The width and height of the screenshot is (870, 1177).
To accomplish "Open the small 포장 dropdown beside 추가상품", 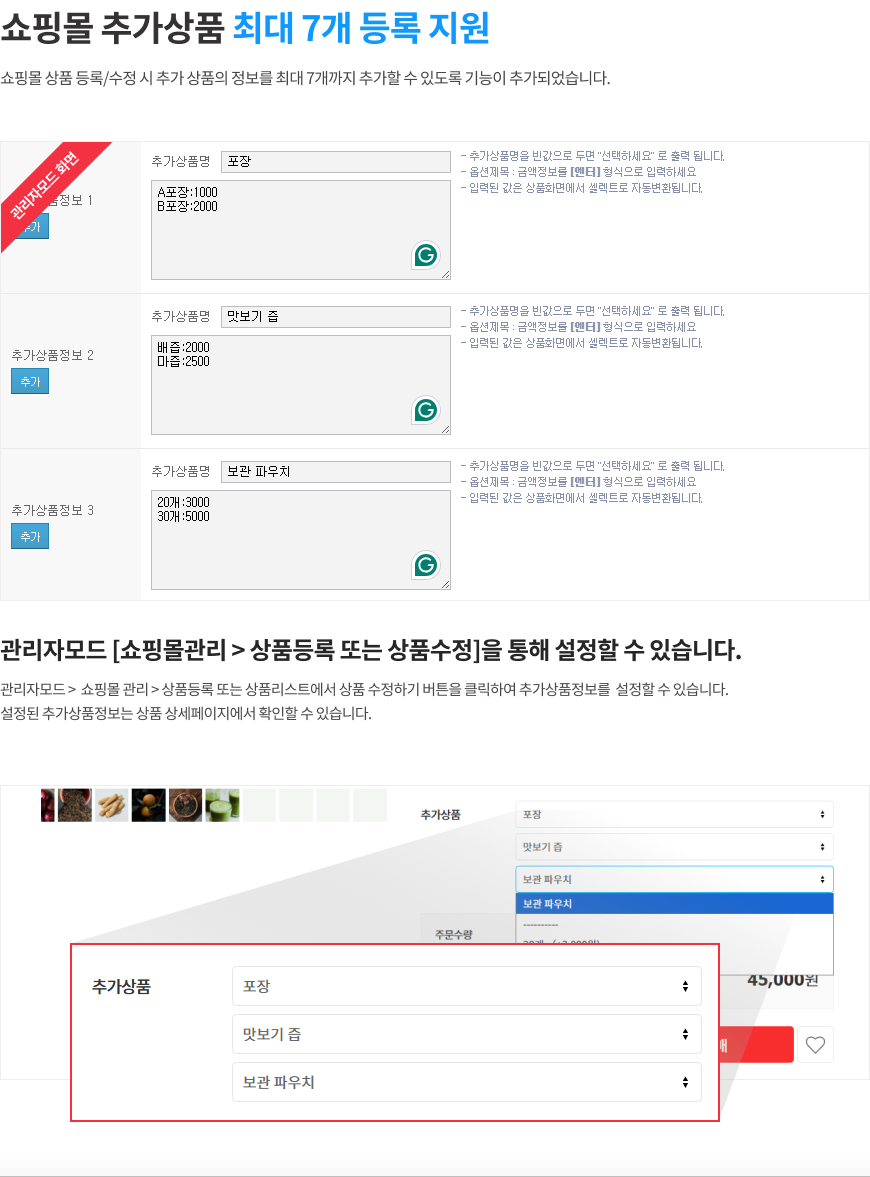I will click(674, 815).
